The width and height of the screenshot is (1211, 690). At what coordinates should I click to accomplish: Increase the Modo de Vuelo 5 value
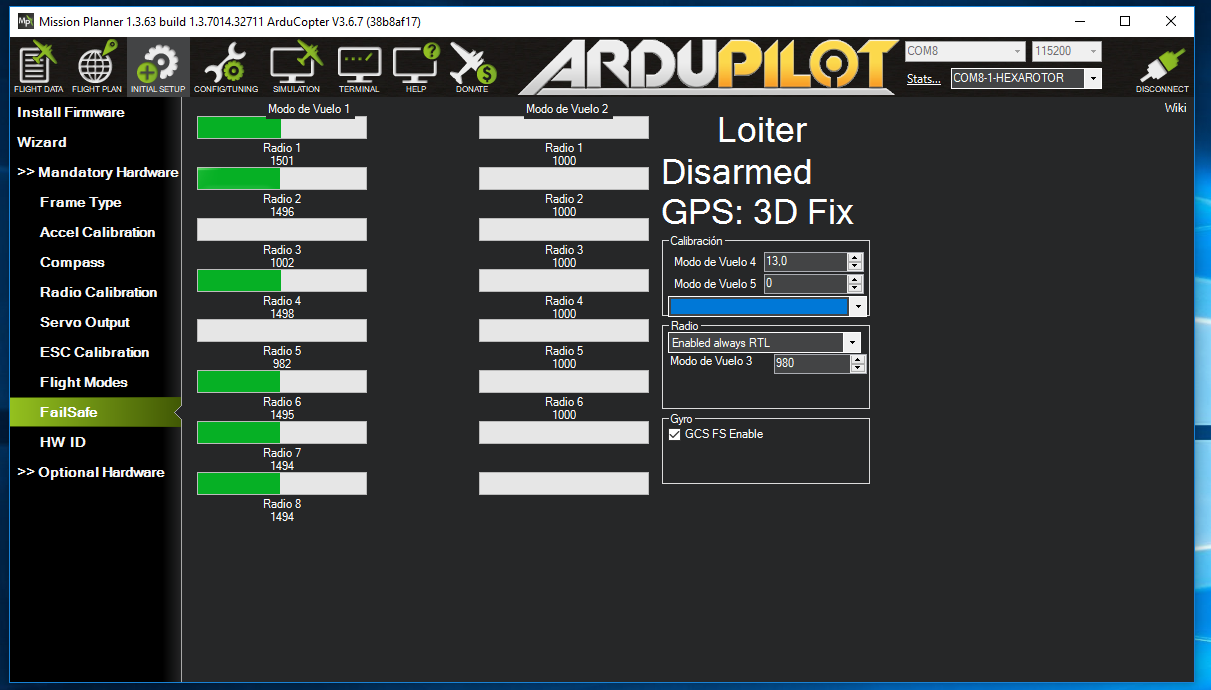click(854, 279)
